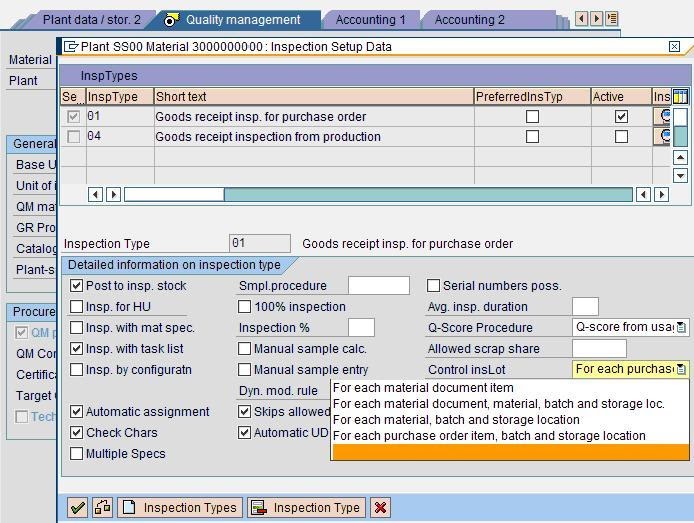Open table configuration icon in InspTypes header
The height and width of the screenshot is (523, 694).
coord(680,96)
